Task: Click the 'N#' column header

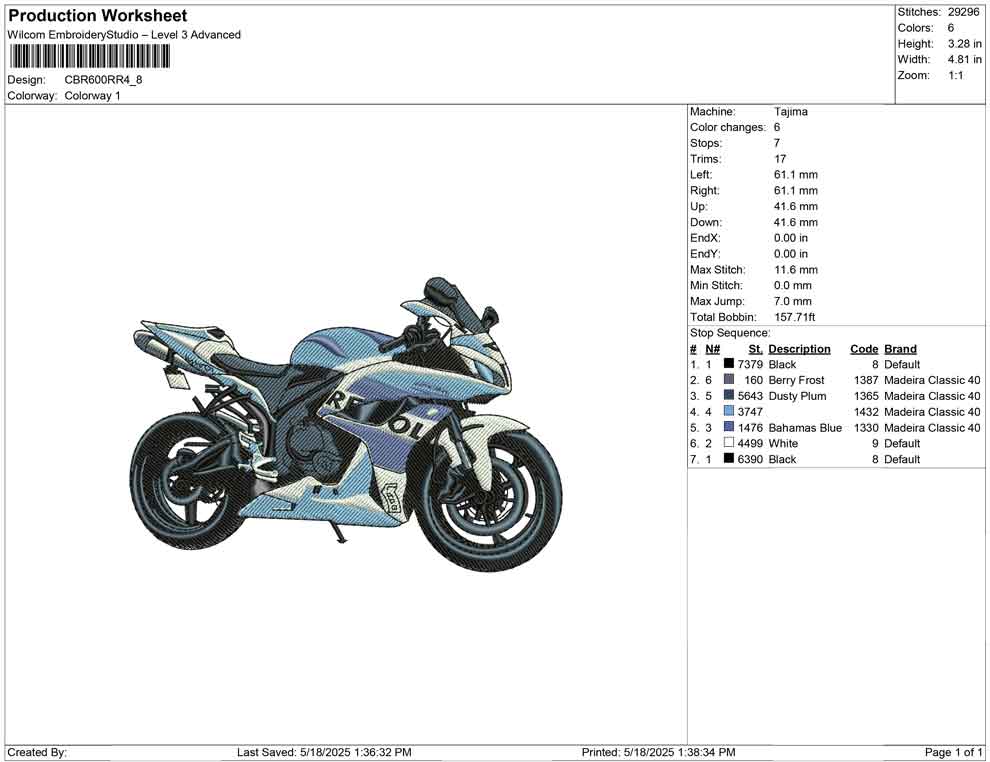Action: (x=712, y=349)
